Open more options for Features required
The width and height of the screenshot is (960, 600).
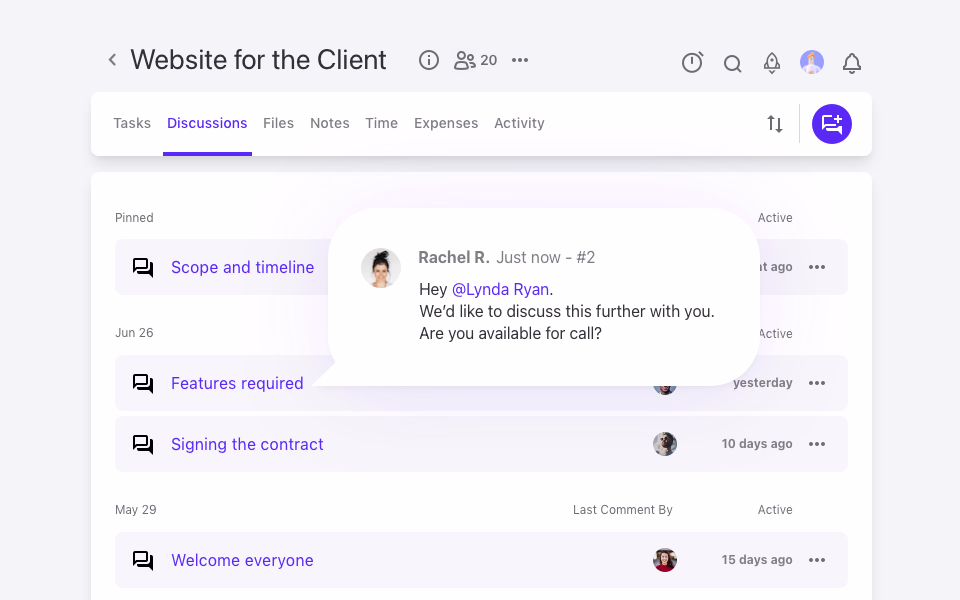[x=817, y=383]
